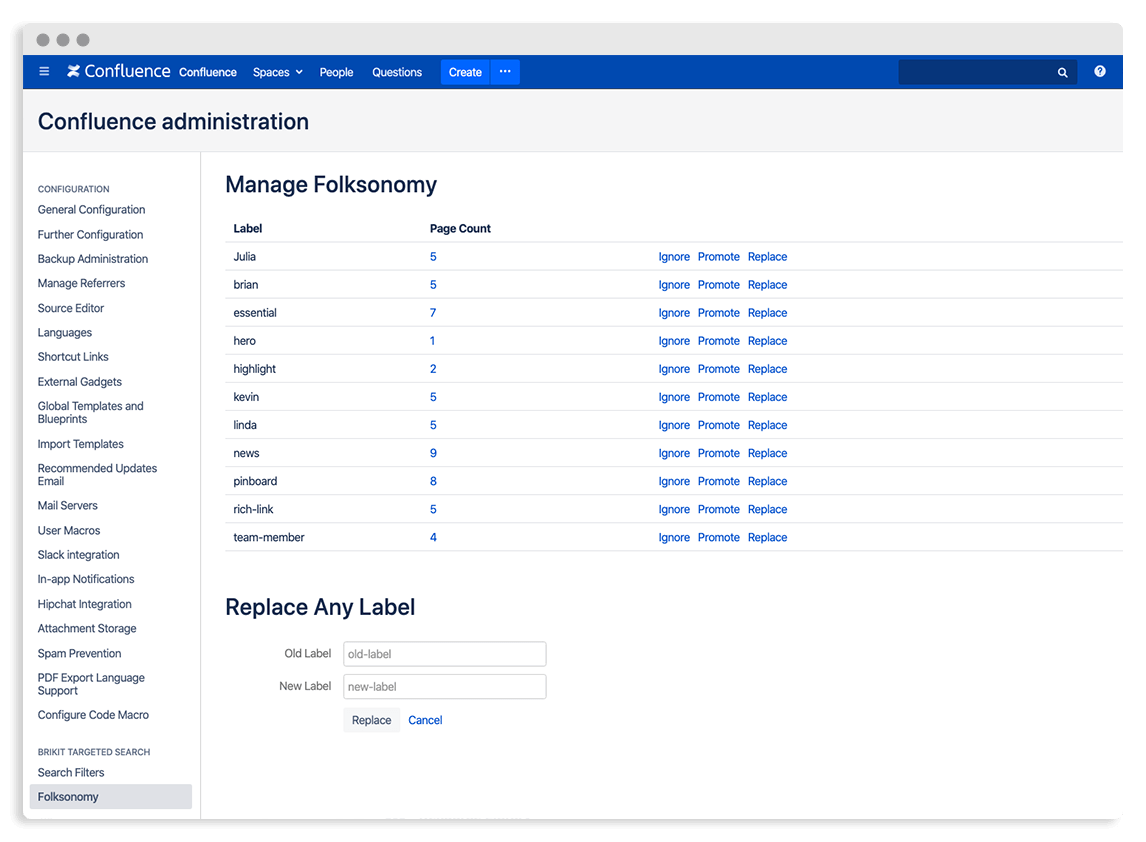Open Recommended Updates Email settings
This screenshot has height=842, width=1146.
click(97, 475)
